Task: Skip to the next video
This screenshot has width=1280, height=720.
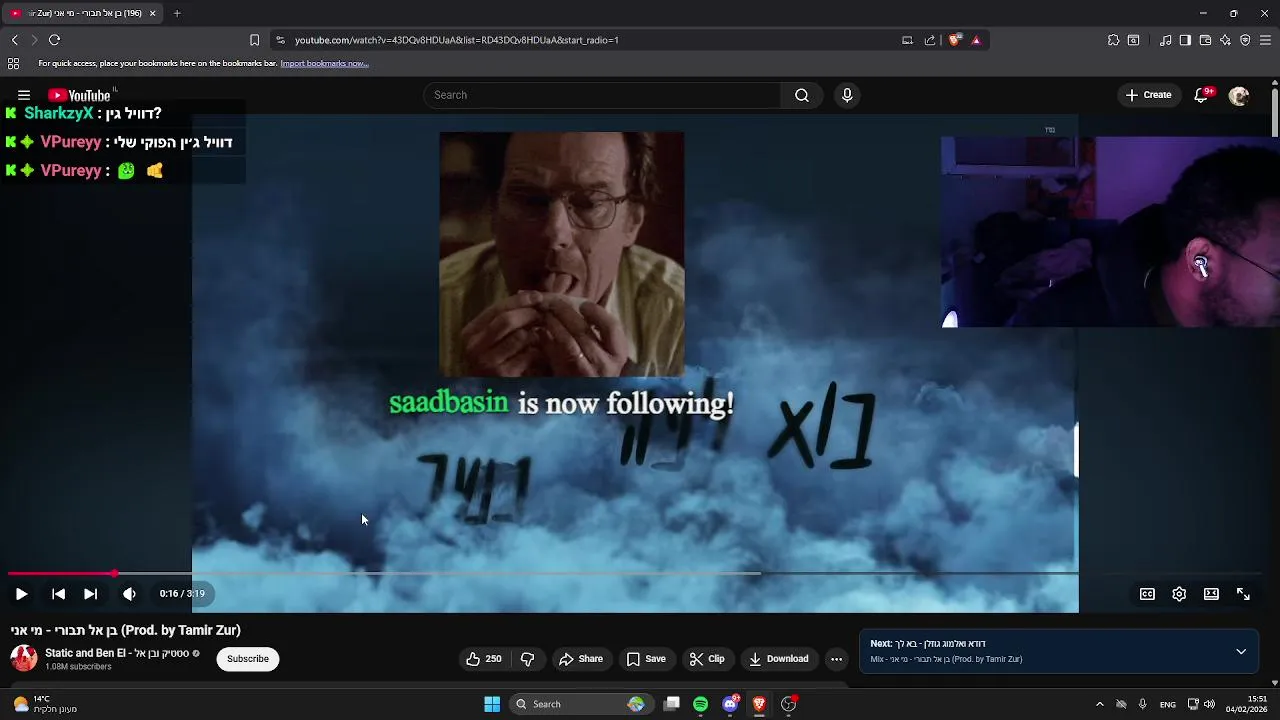Action: point(90,594)
